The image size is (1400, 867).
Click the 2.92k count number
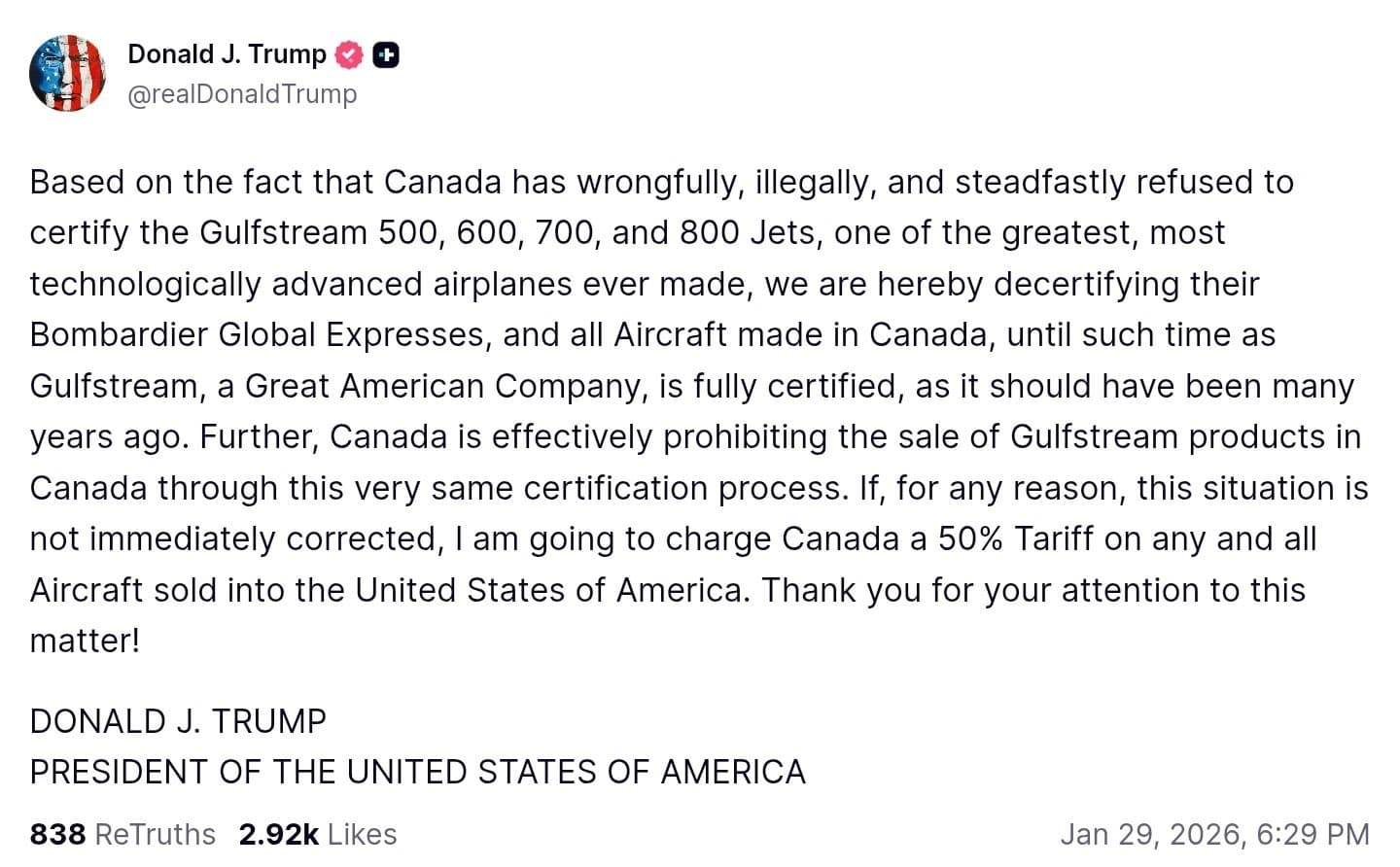(278, 834)
